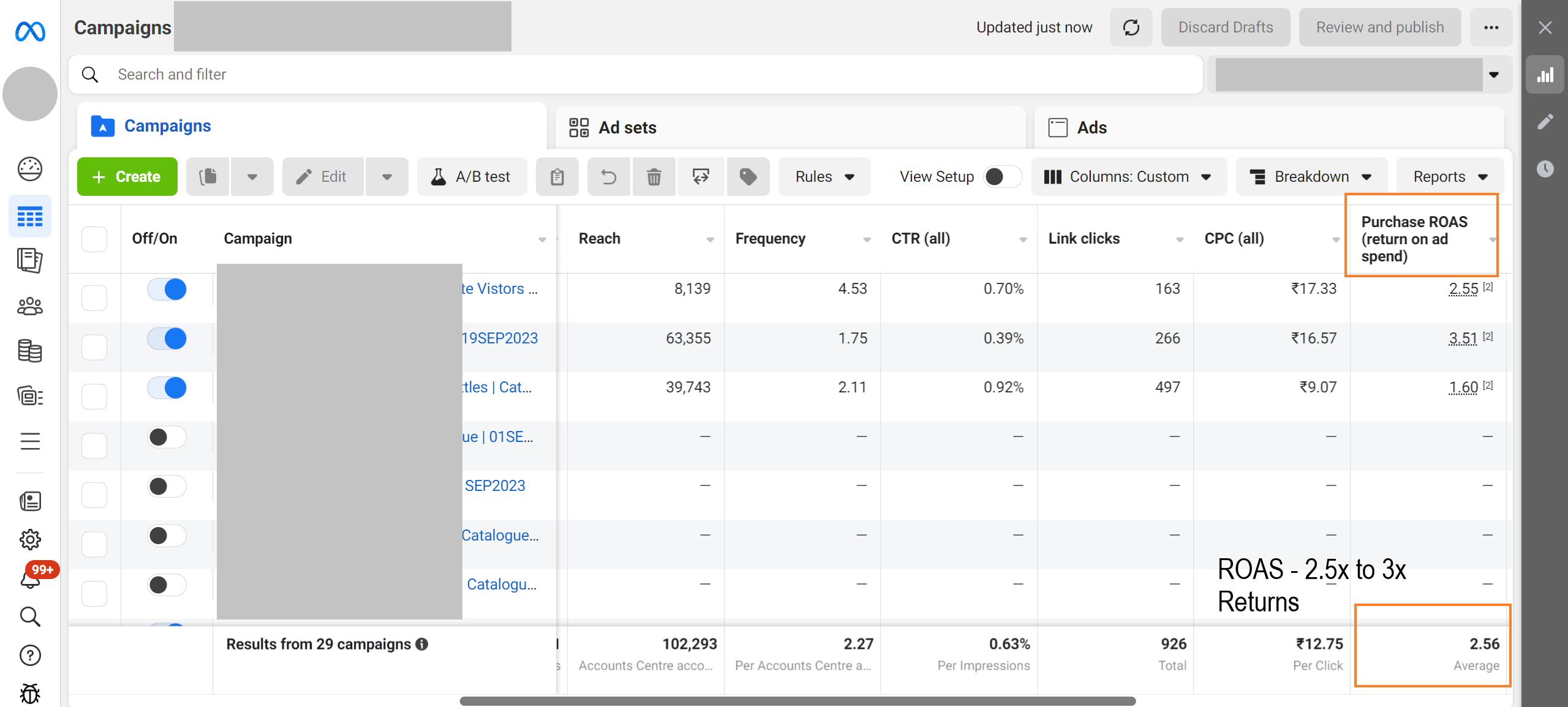Click the refresh data icon
1568x707 pixels.
click(1131, 28)
